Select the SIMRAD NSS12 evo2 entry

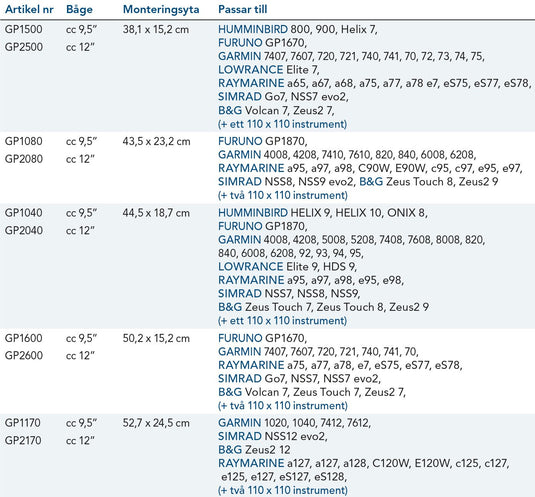pyautogui.click(x=273, y=436)
